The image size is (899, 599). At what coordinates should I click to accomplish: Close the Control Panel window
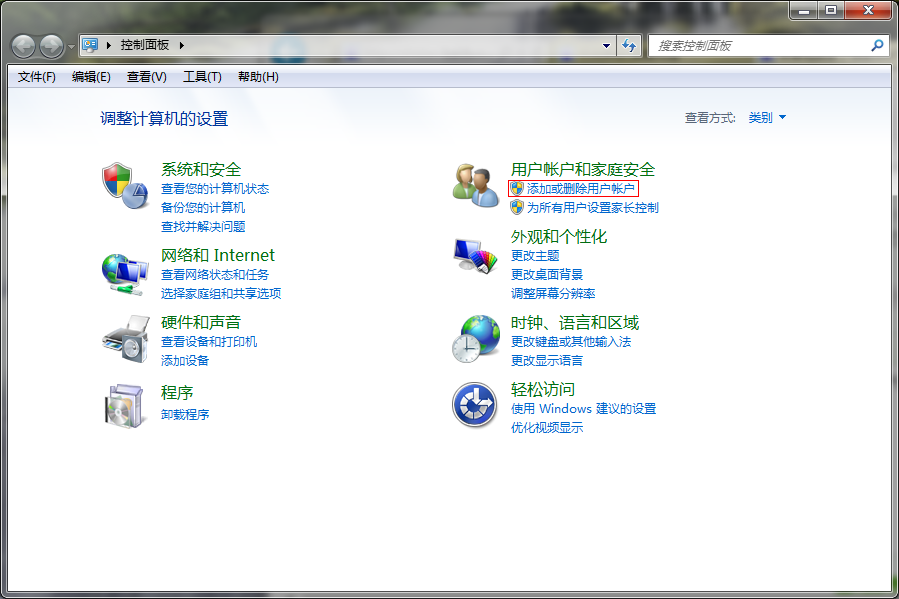click(x=868, y=10)
